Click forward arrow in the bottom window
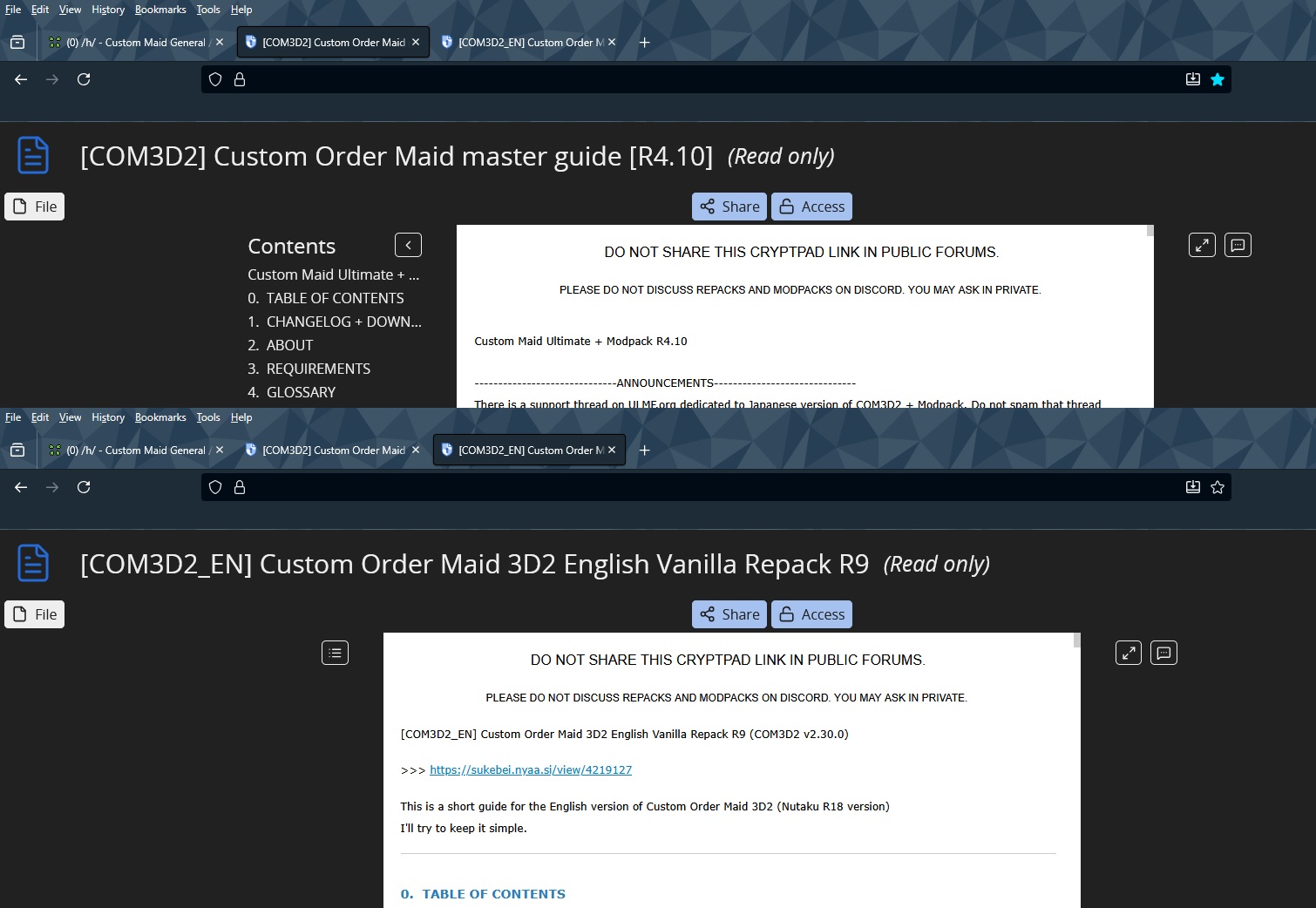Image resolution: width=1316 pixels, height=908 pixels. 52,487
